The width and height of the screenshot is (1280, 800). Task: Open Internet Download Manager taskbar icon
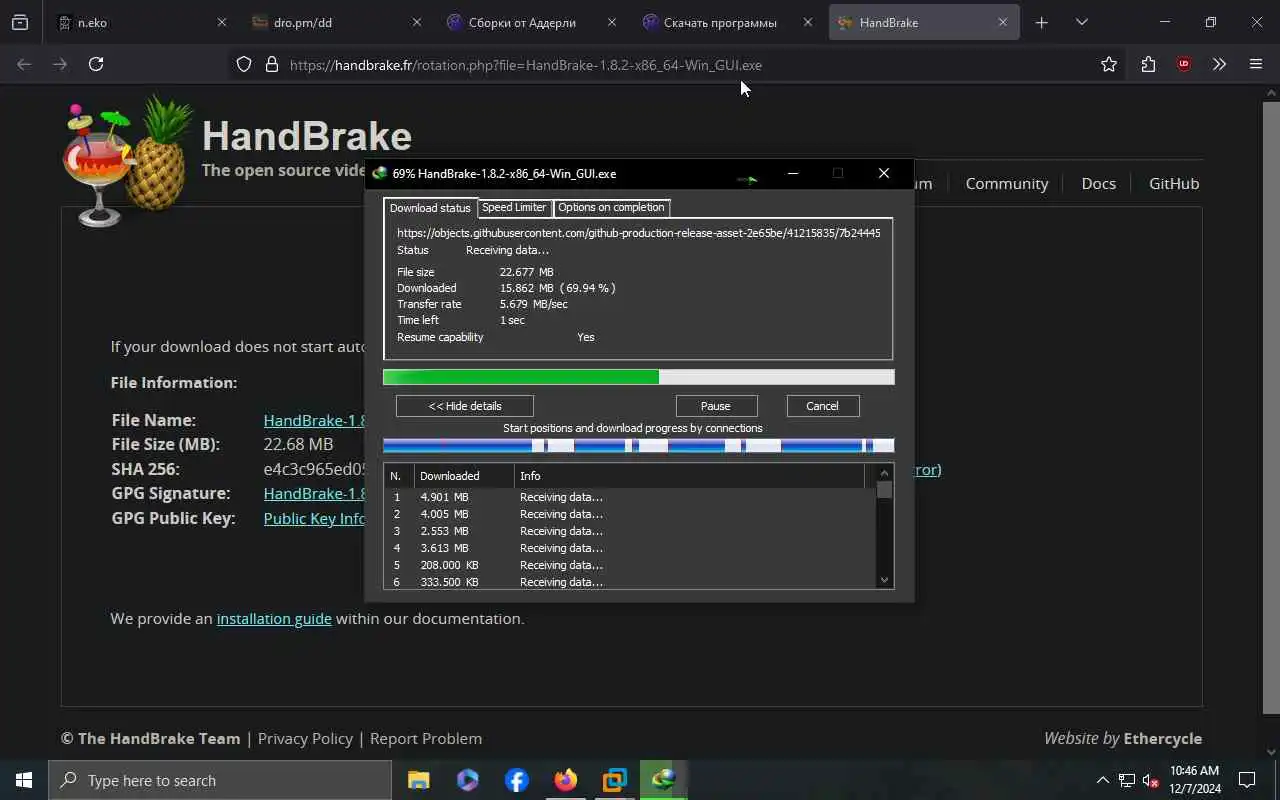coord(664,780)
